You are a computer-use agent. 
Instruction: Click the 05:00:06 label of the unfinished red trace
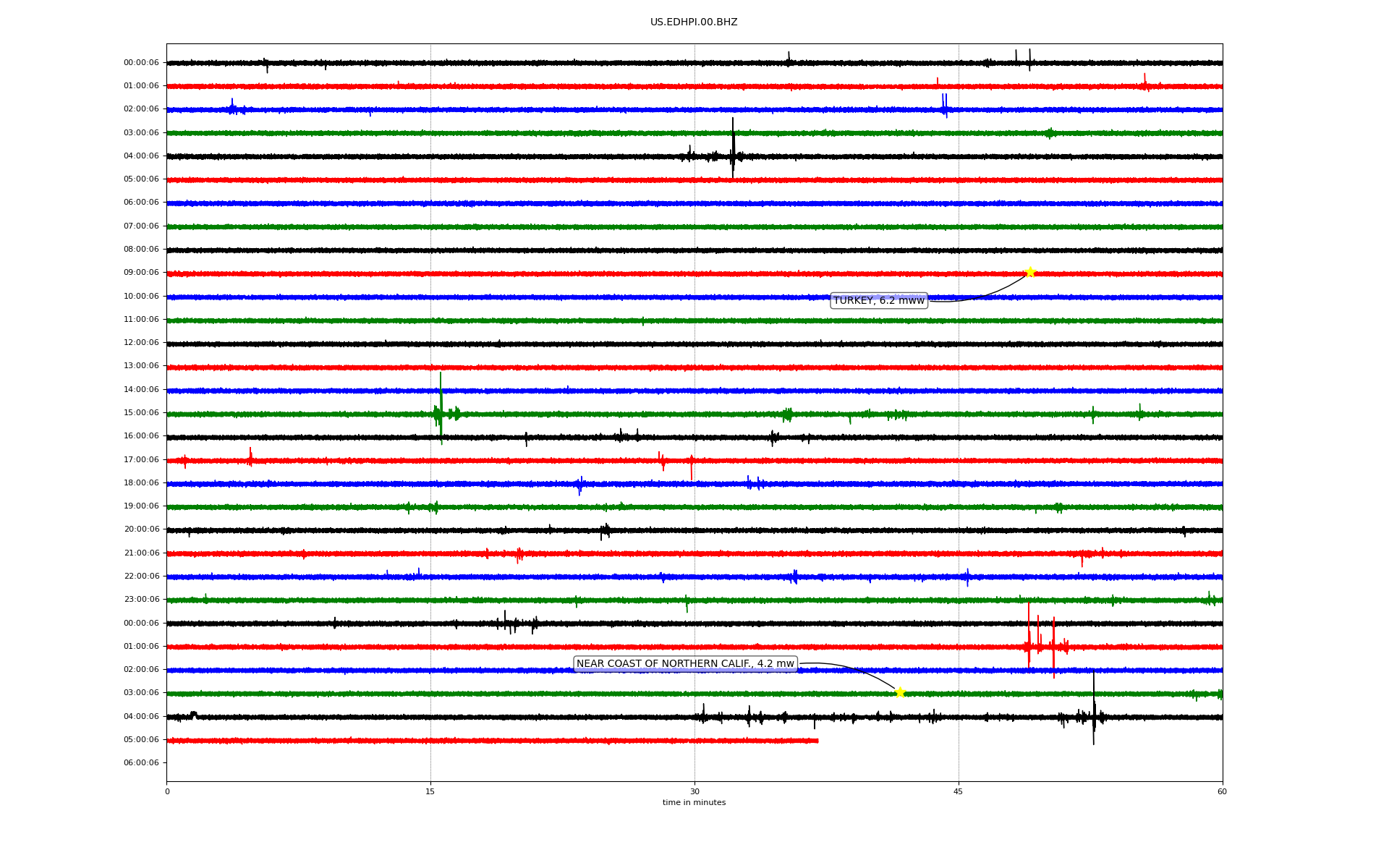pyautogui.click(x=141, y=740)
